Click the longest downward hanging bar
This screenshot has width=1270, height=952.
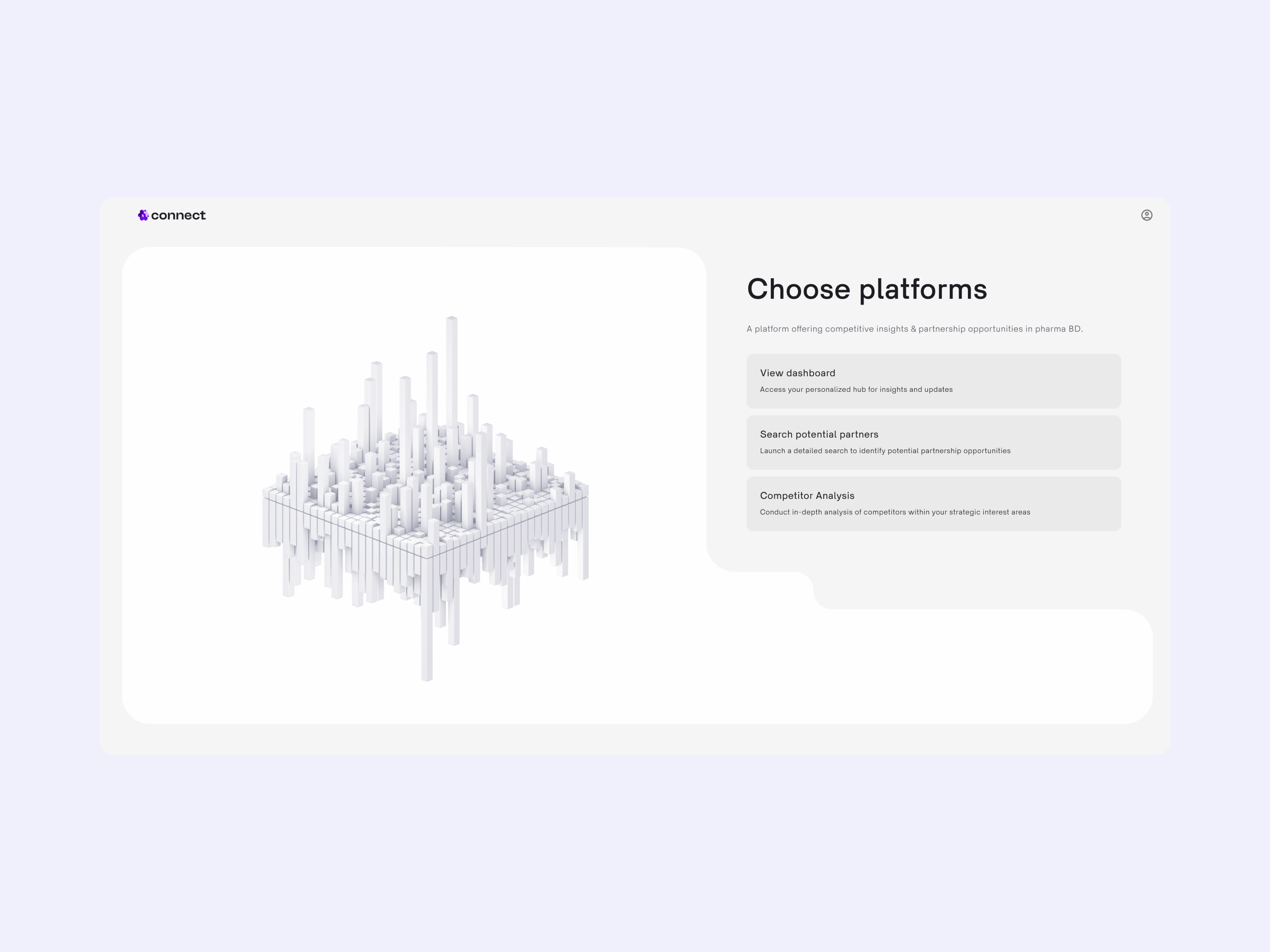click(426, 643)
